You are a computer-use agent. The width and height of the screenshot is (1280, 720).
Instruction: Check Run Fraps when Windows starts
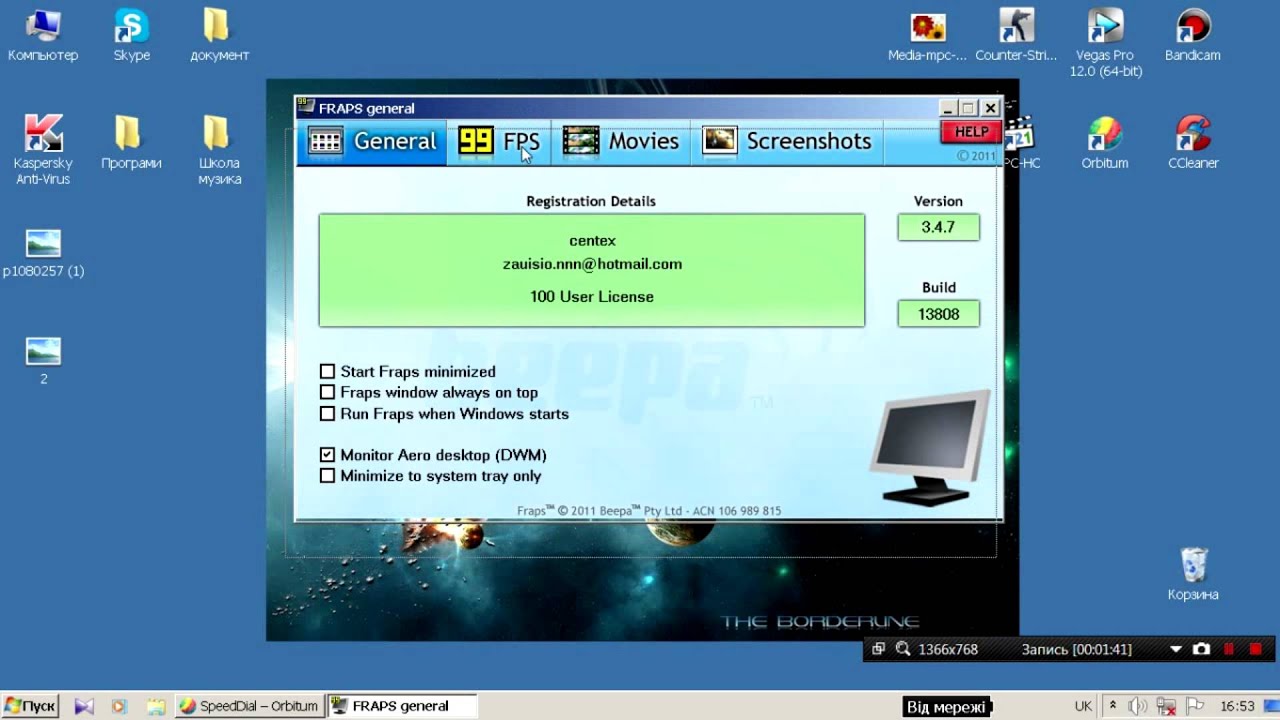click(x=327, y=414)
